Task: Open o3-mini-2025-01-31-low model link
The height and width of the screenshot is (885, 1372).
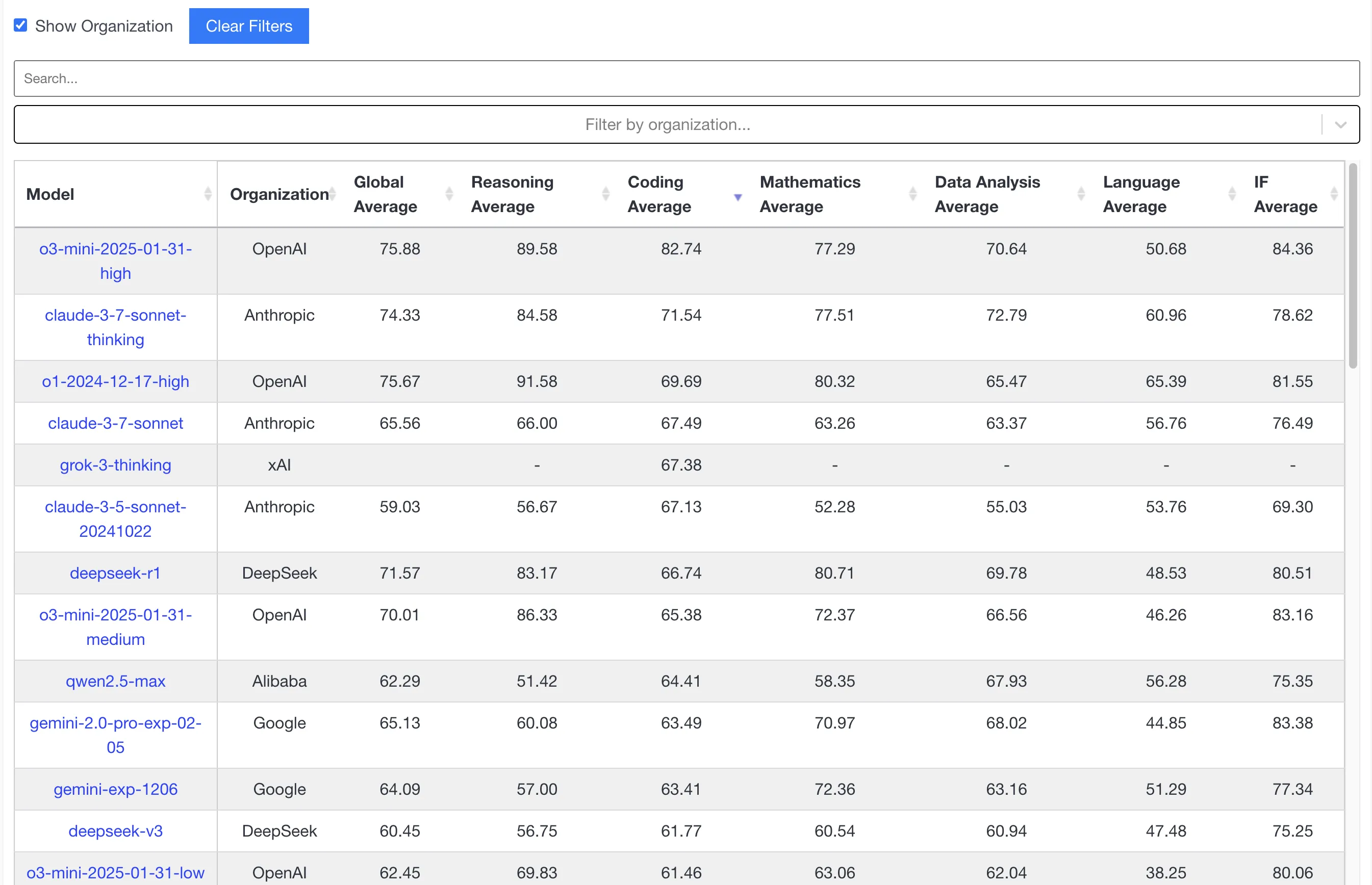Action: click(x=116, y=873)
